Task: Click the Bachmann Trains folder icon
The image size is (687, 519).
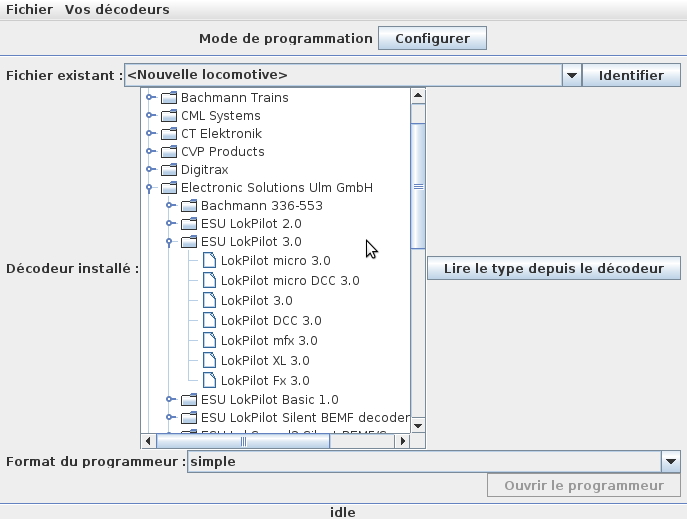Action: point(169,97)
